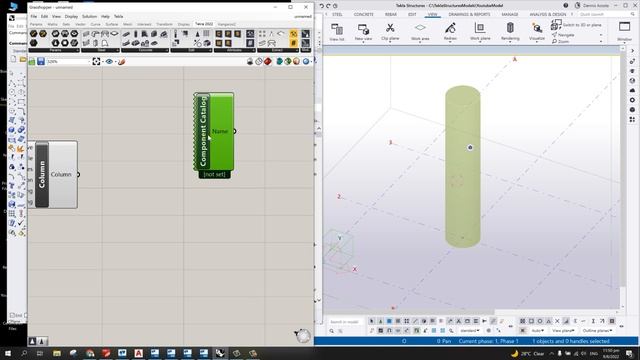Expand the Navigate dropdown in Tekla ribbon

tap(601, 35)
